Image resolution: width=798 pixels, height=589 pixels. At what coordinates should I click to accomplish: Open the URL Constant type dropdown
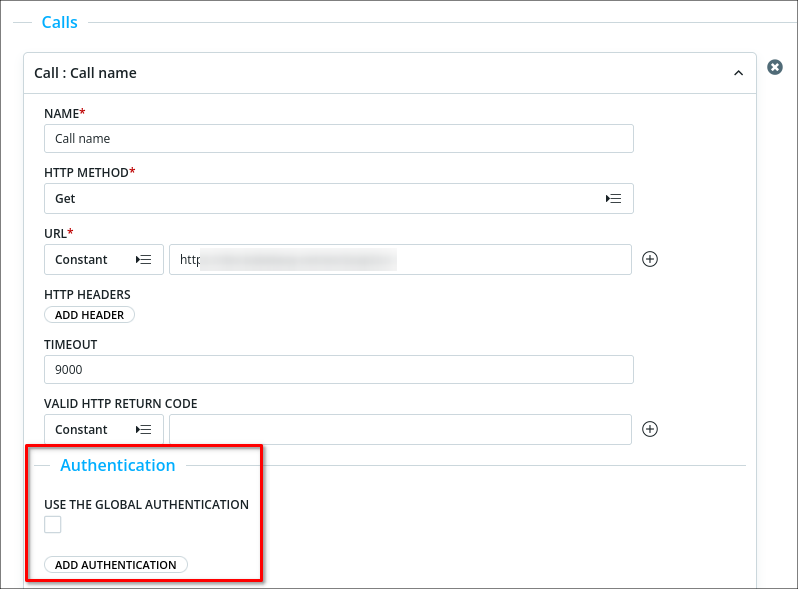tap(103, 259)
